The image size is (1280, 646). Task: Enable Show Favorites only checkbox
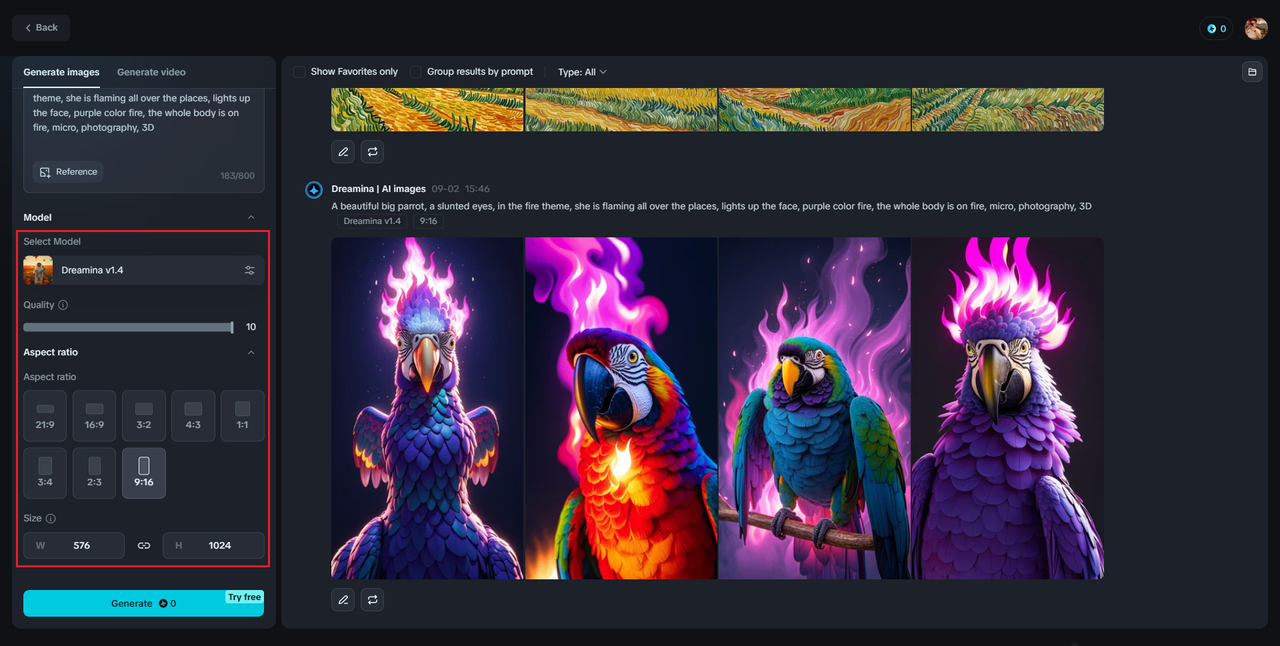pos(299,72)
